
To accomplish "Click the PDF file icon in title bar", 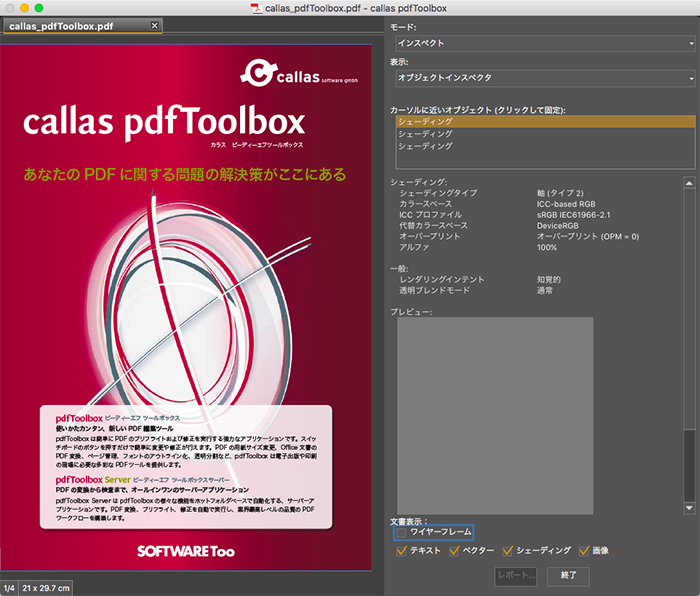I will [x=256, y=8].
